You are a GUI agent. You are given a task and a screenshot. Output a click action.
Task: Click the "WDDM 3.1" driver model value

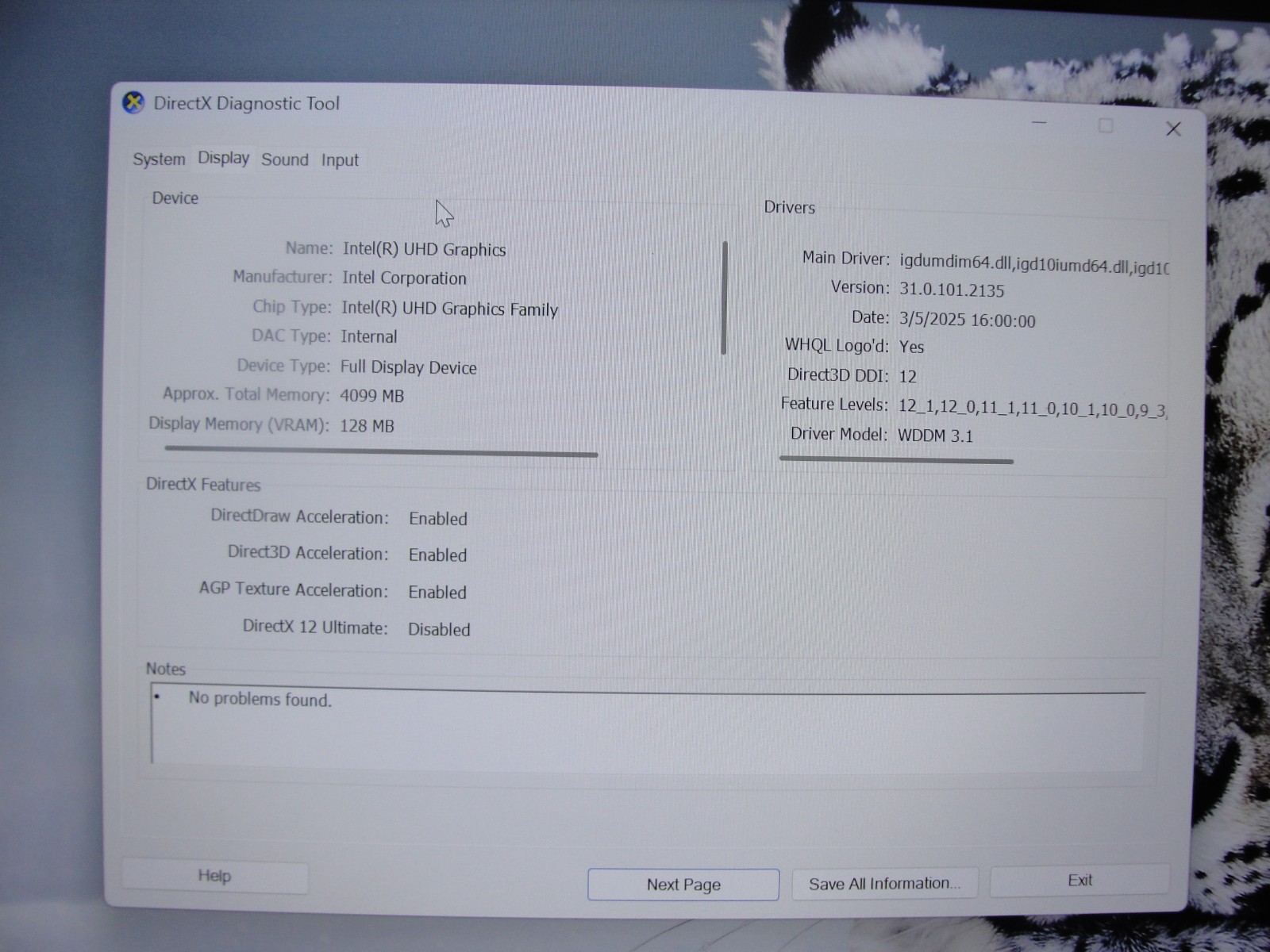935,436
